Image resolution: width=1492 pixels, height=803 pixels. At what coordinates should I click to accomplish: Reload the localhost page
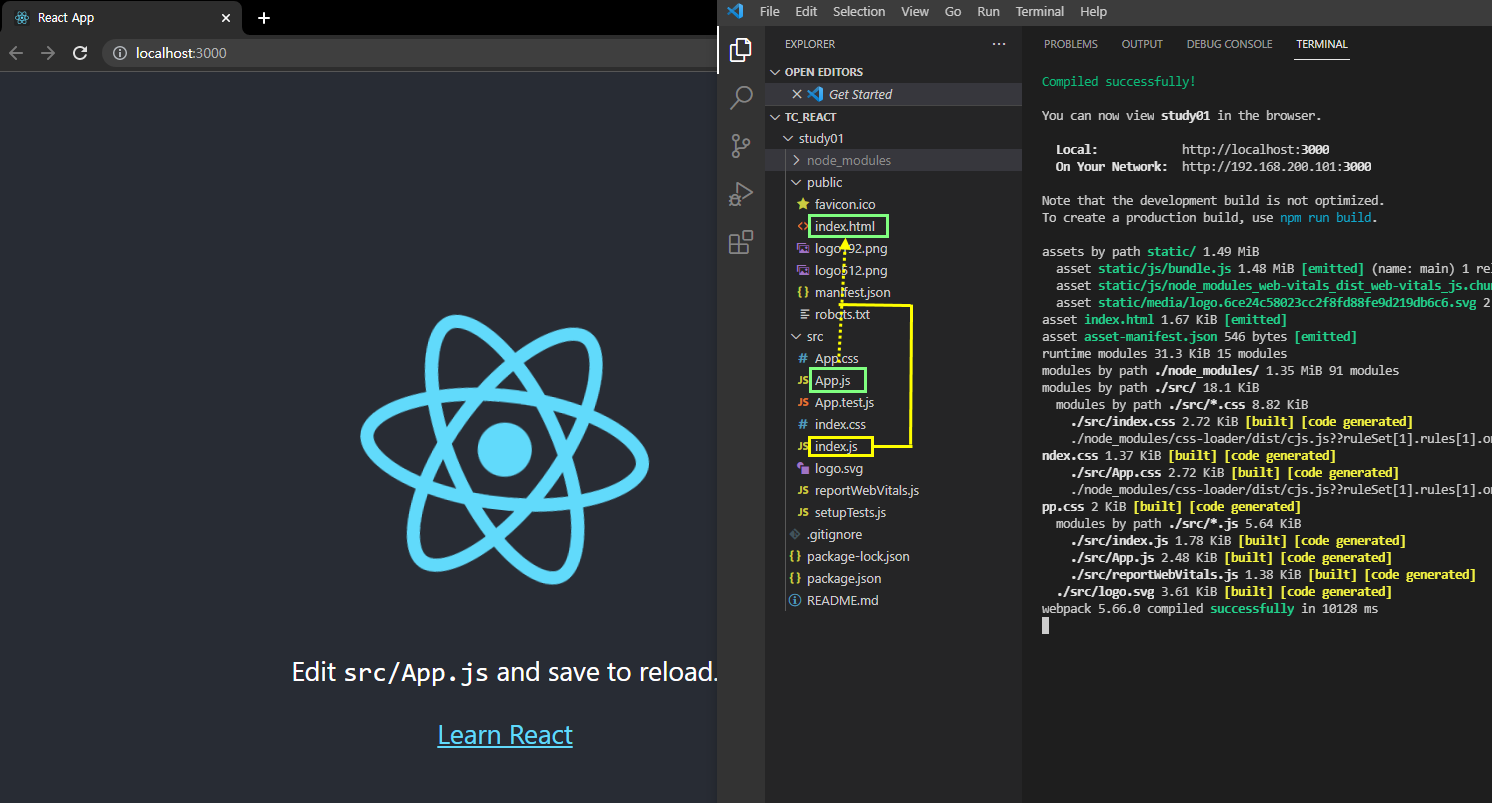pyautogui.click(x=80, y=53)
